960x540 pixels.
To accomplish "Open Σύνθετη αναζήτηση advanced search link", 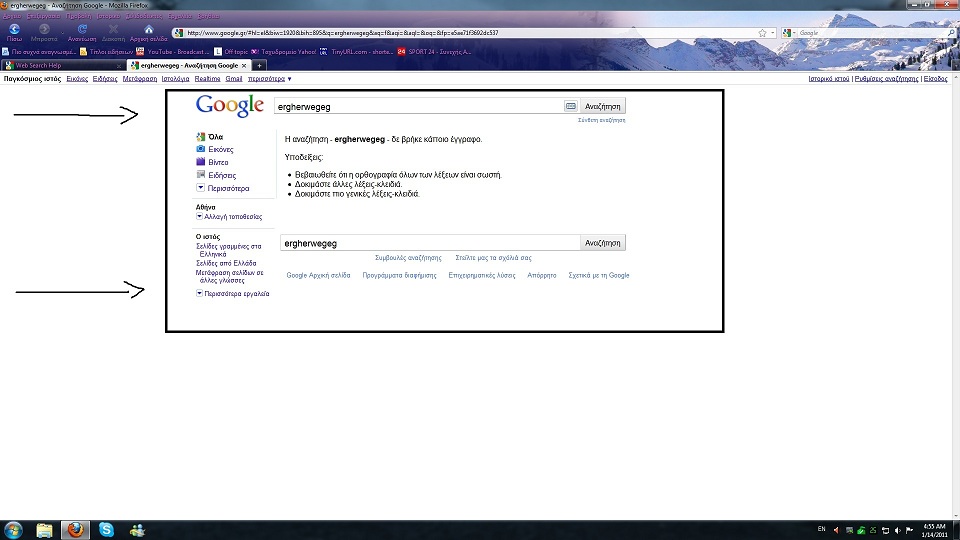I will point(601,120).
